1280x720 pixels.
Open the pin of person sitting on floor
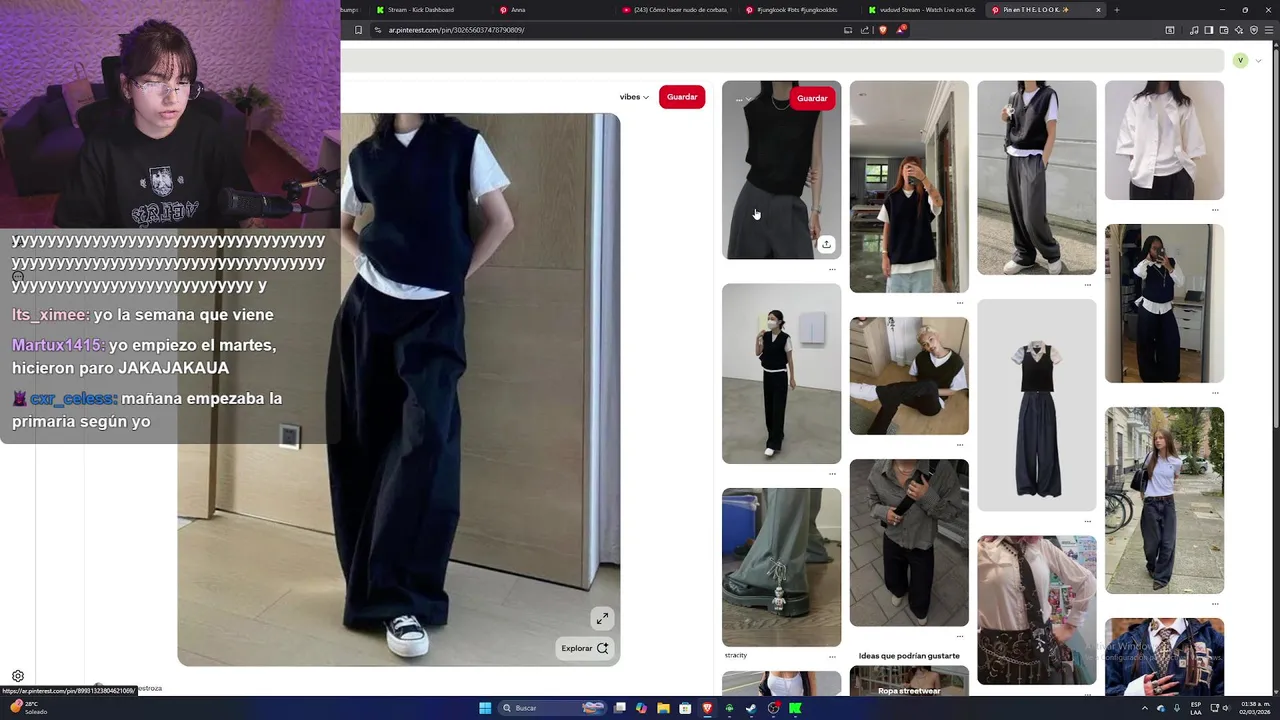coord(909,376)
